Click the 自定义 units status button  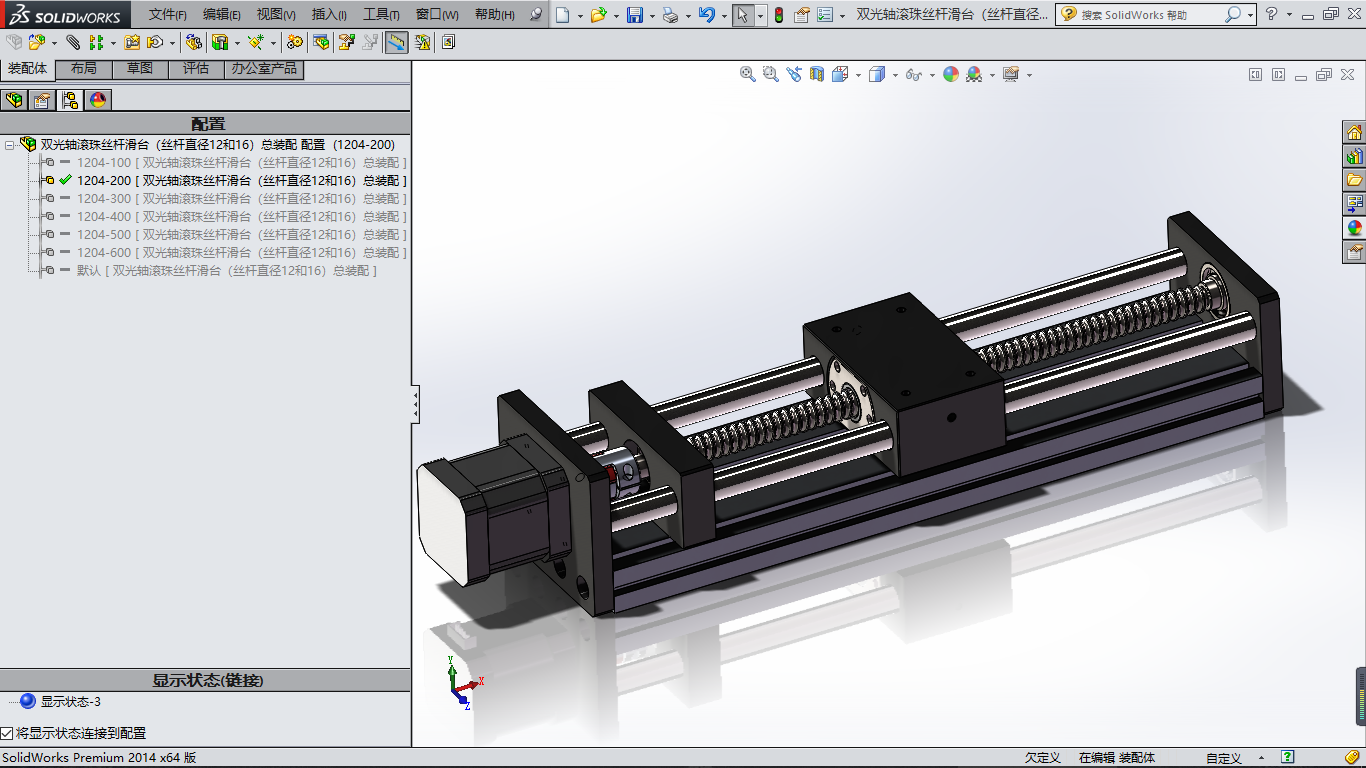click(1223, 758)
